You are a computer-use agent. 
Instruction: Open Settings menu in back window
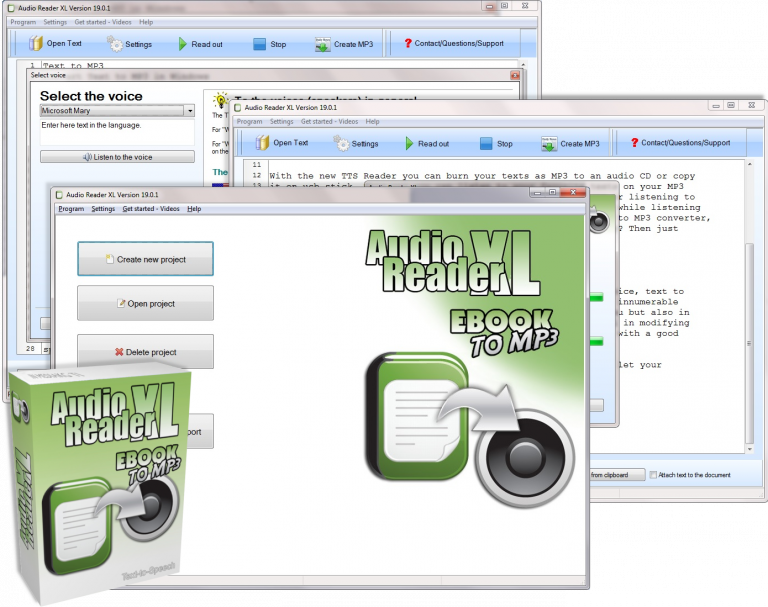pyautogui.click(x=55, y=22)
